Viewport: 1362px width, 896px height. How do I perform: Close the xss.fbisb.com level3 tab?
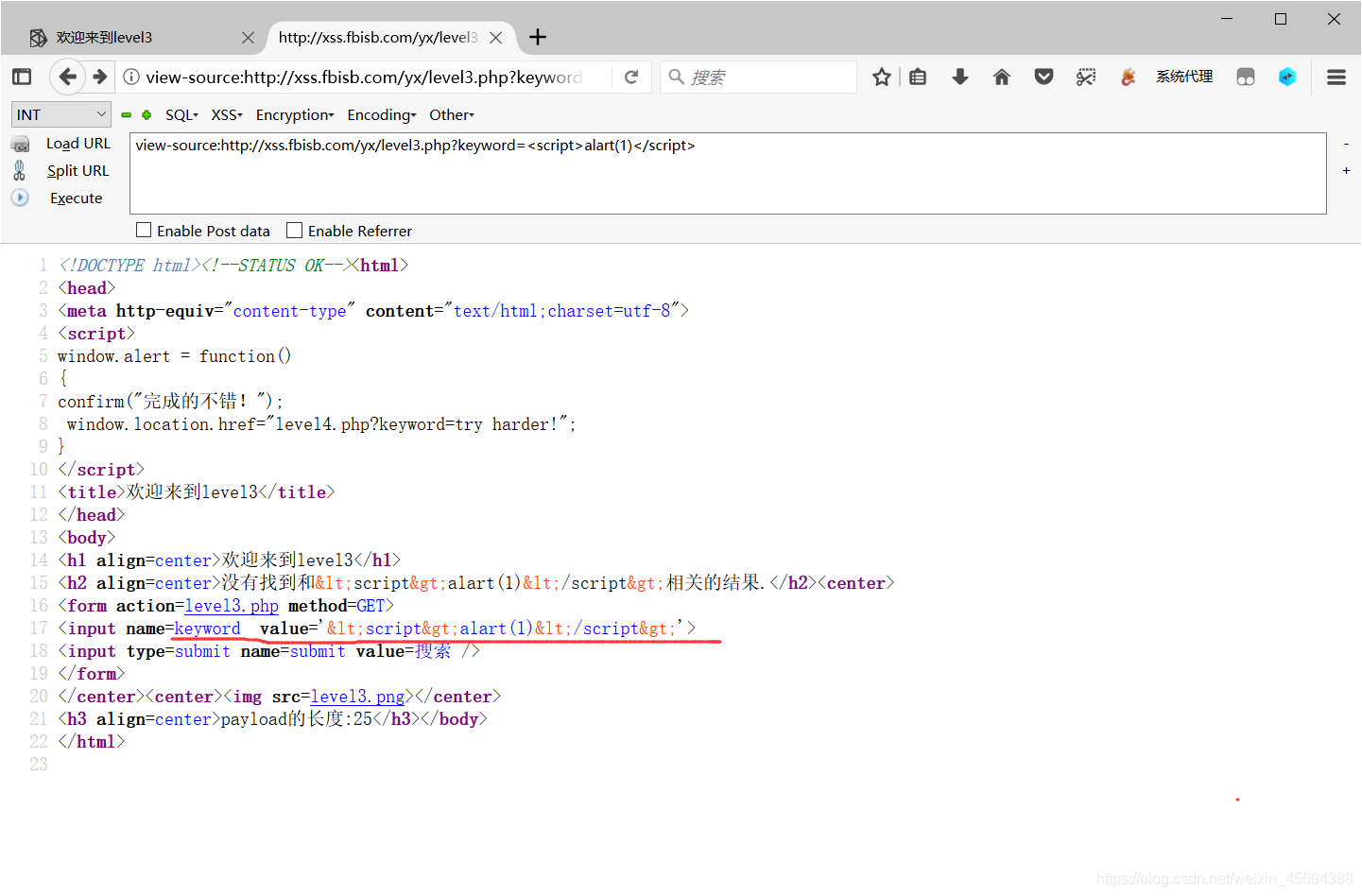[495, 38]
